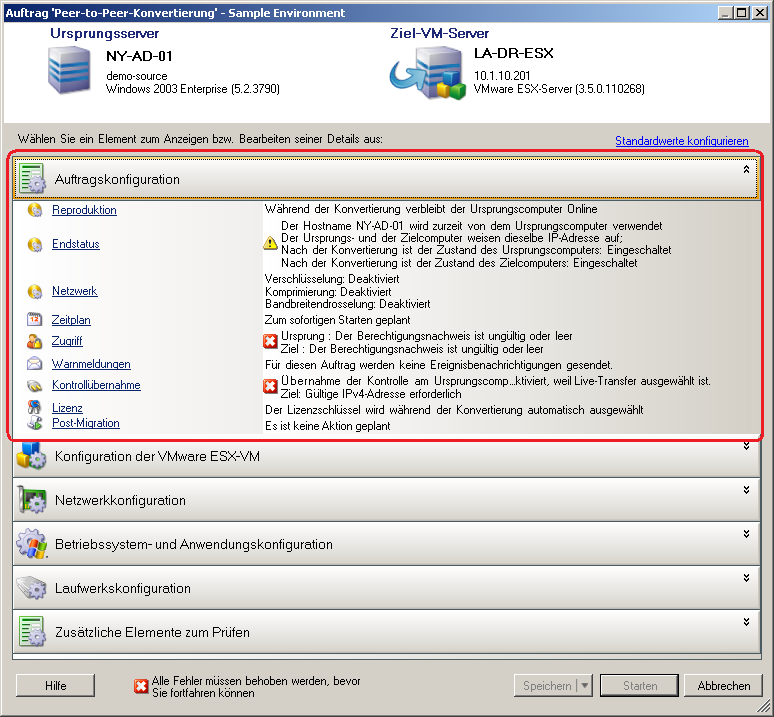Click the Auftragskonfiguration section icon
Image resolution: width=774 pixels, height=717 pixels.
click(32, 179)
